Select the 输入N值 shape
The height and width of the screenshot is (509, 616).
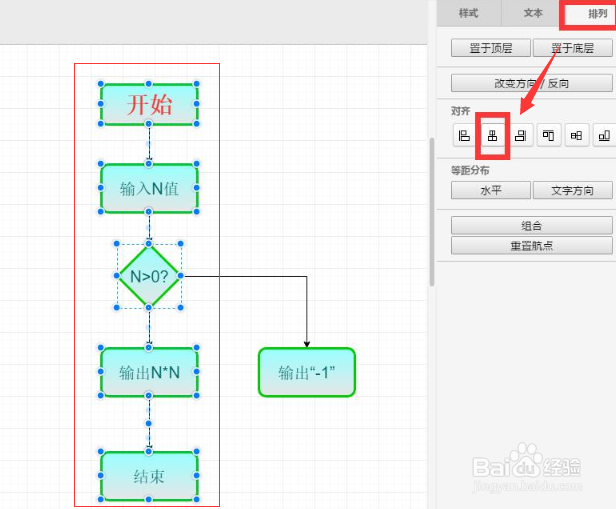(x=149, y=188)
